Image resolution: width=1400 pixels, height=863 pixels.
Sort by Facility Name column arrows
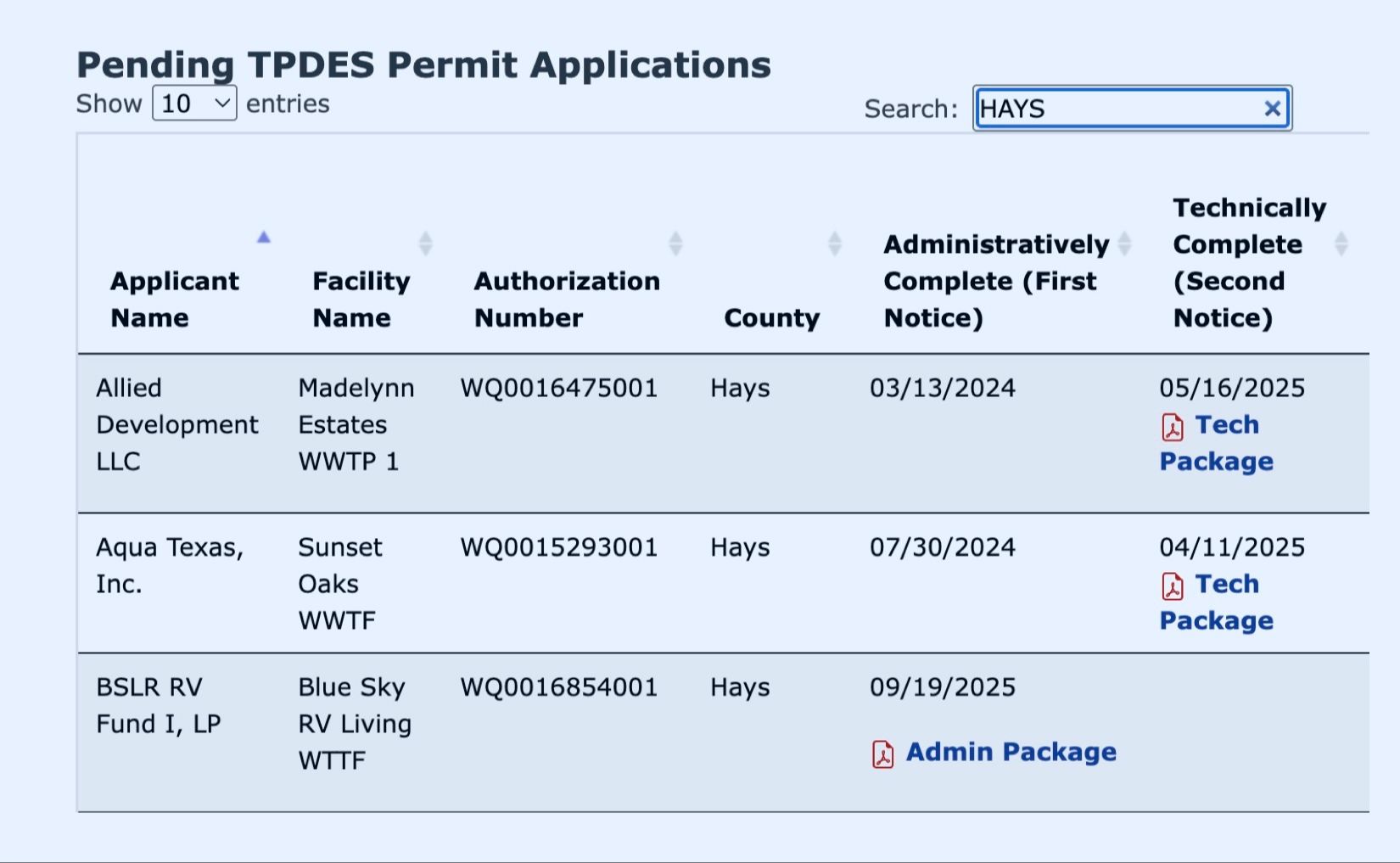(x=426, y=244)
